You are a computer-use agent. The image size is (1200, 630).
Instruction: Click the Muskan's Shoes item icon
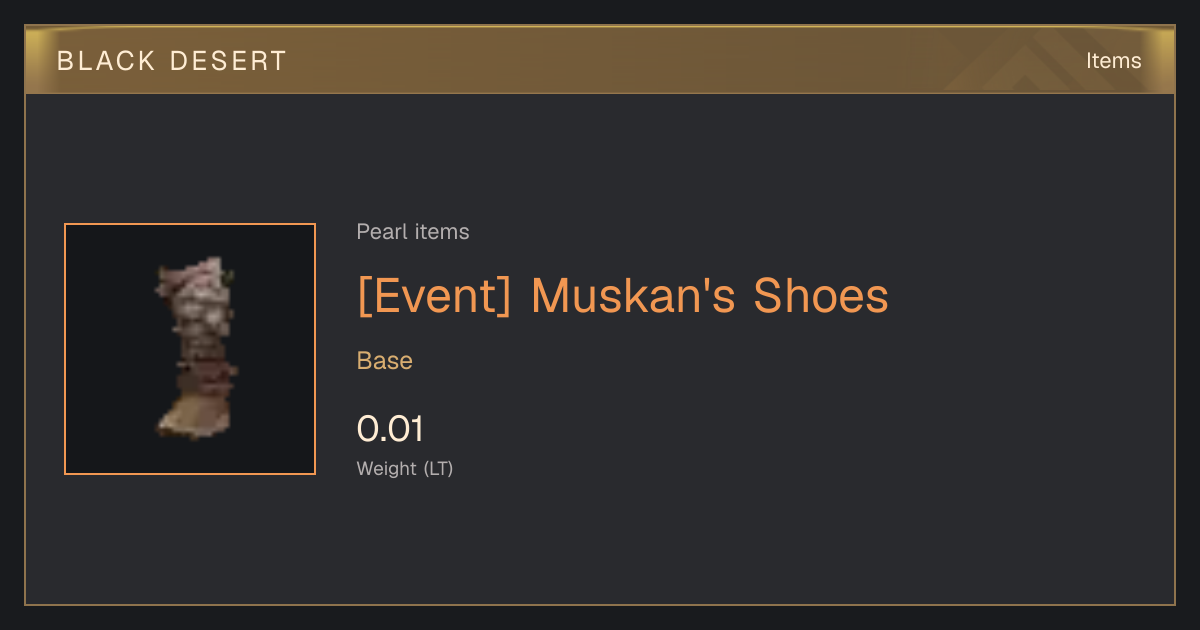196,349
